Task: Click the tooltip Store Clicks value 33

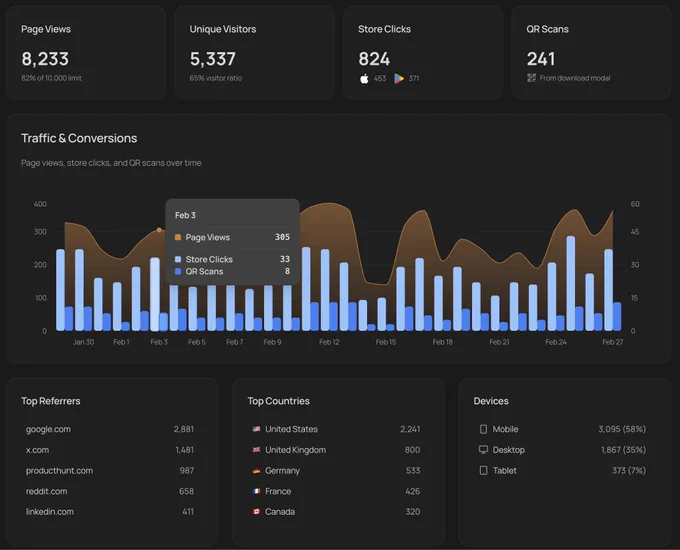Action: tap(284, 259)
